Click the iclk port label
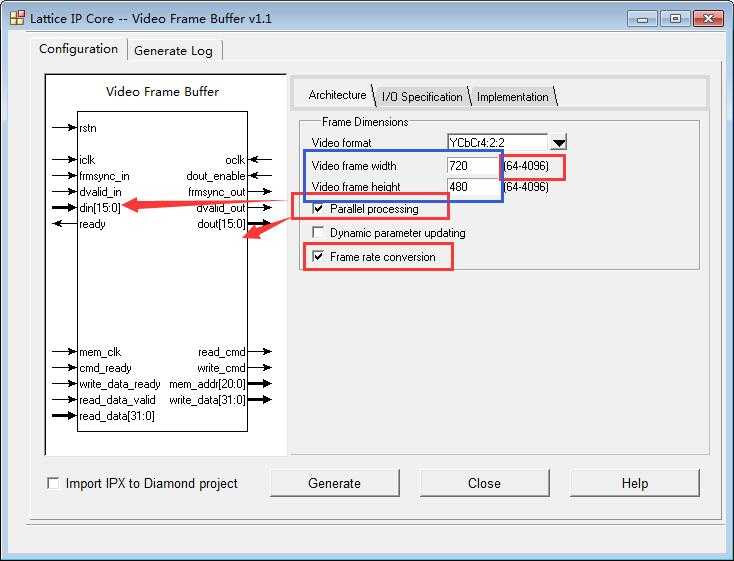The height and width of the screenshot is (561, 734). tap(87, 160)
